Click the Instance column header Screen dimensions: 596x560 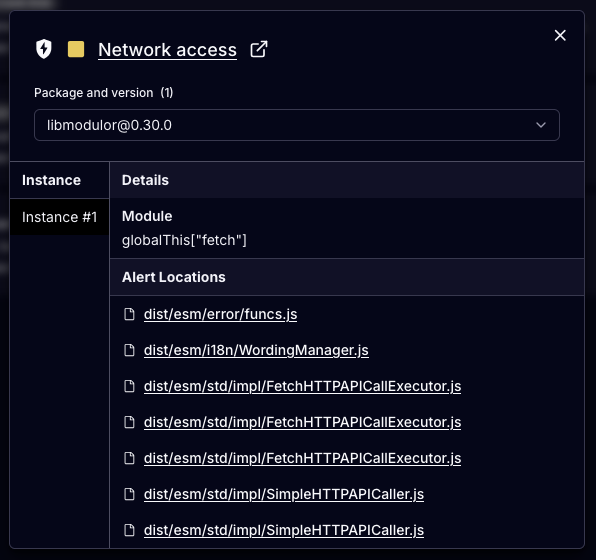[x=51, y=180]
